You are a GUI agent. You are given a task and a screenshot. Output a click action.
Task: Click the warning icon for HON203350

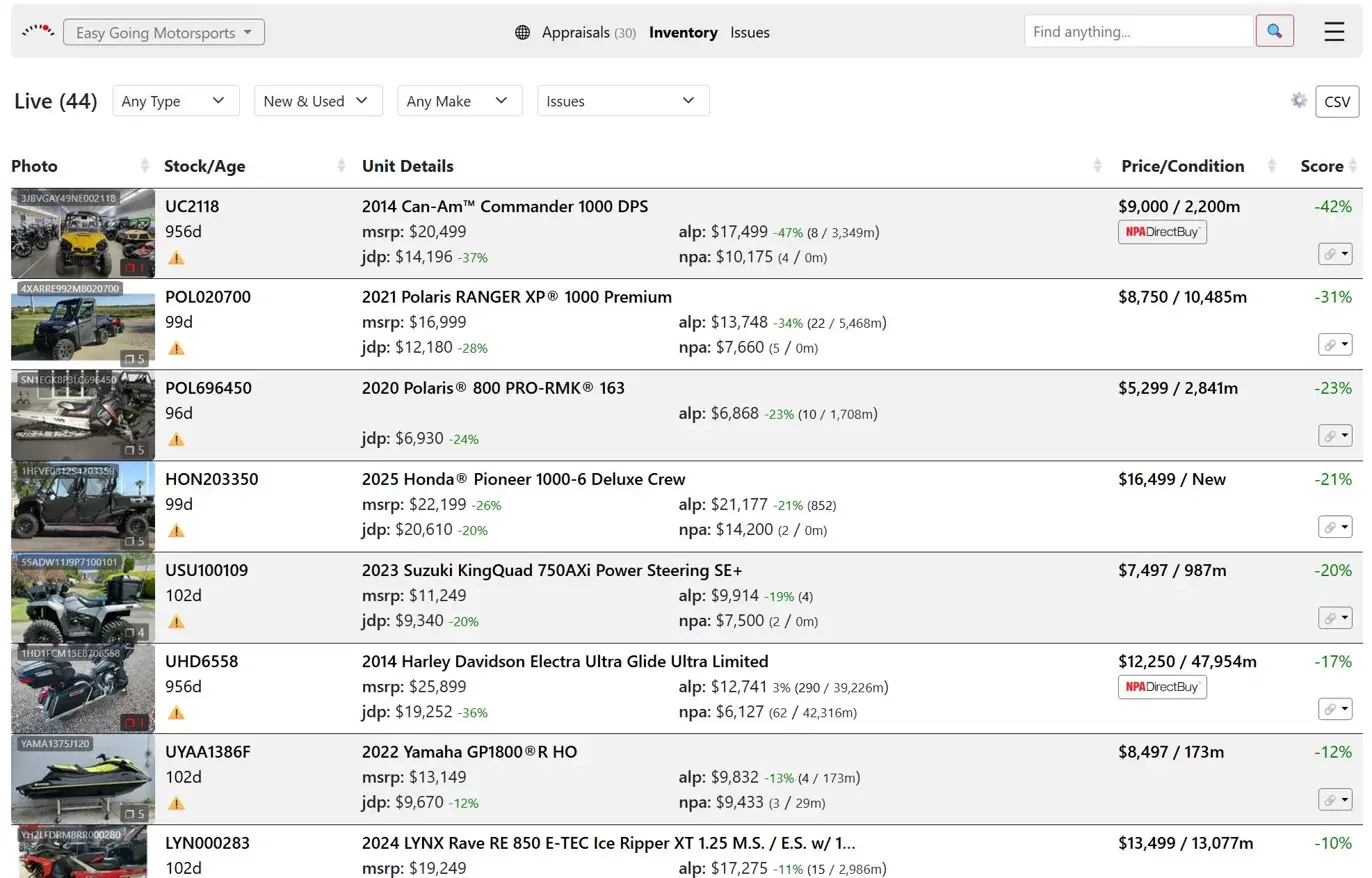pos(176,530)
